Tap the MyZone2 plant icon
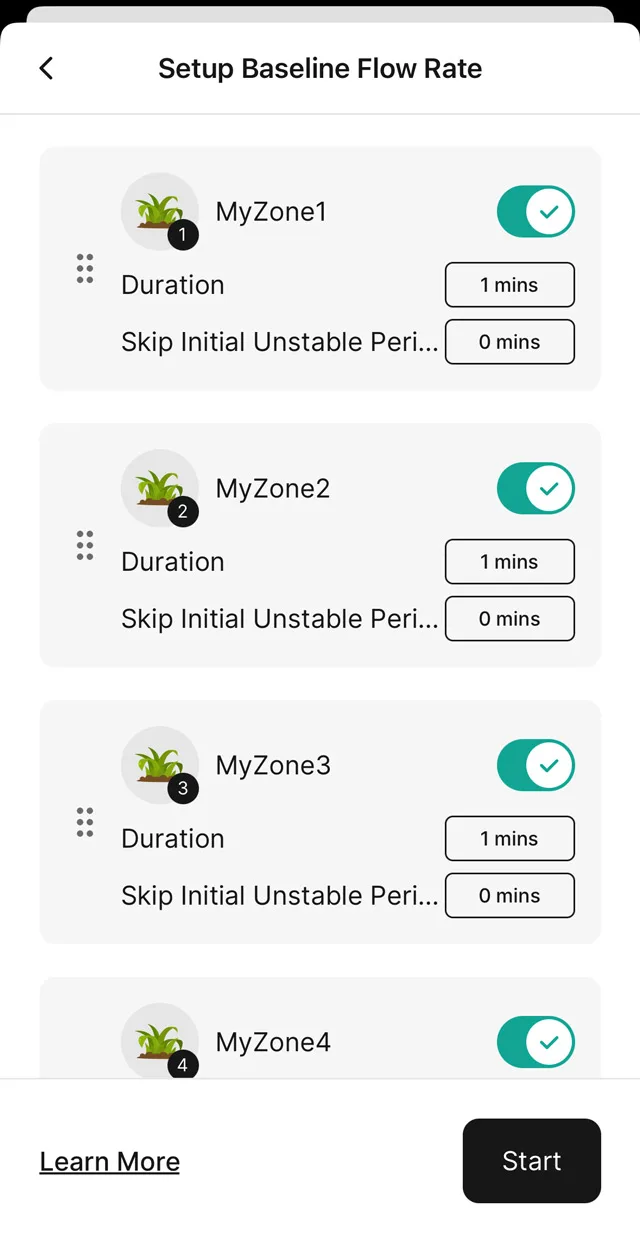The height and width of the screenshot is (1254, 640). pyautogui.click(x=159, y=488)
